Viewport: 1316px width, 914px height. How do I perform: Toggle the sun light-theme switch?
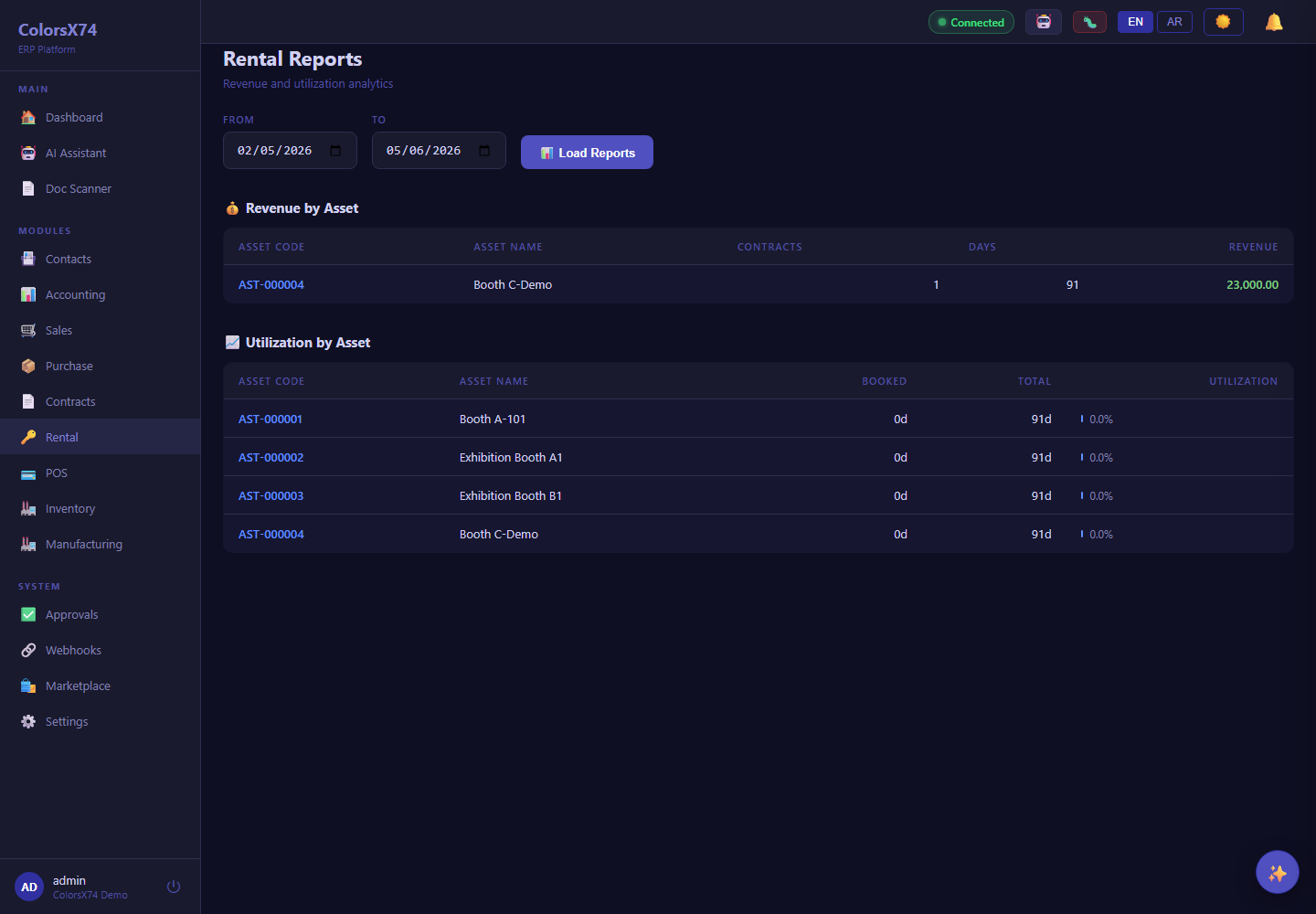click(x=1224, y=22)
